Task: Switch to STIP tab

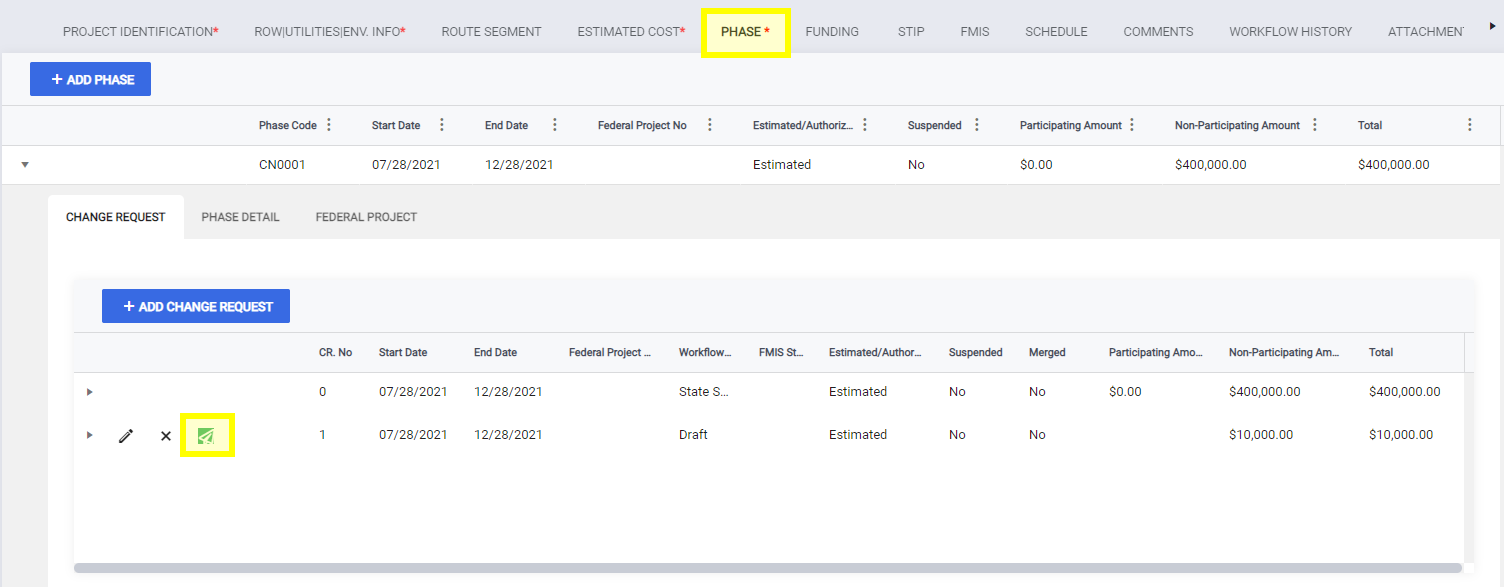Action: pos(911,32)
